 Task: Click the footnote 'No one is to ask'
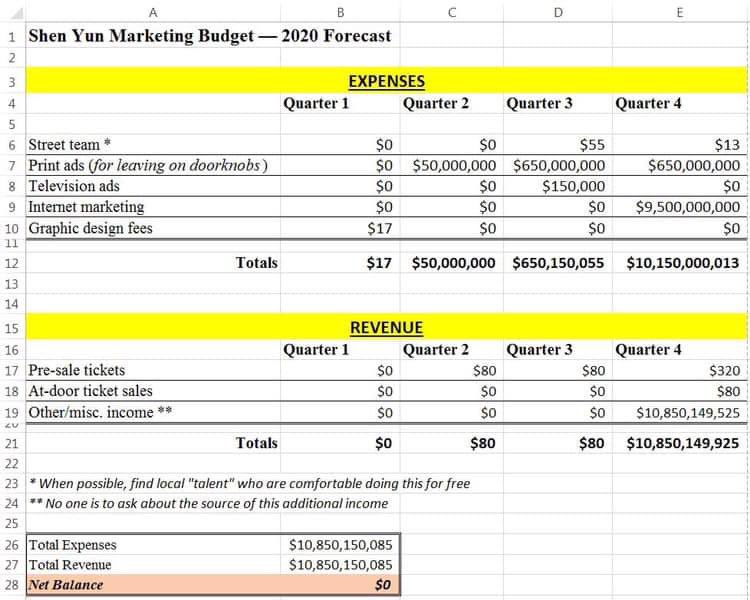pyautogui.click(x=209, y=504)
